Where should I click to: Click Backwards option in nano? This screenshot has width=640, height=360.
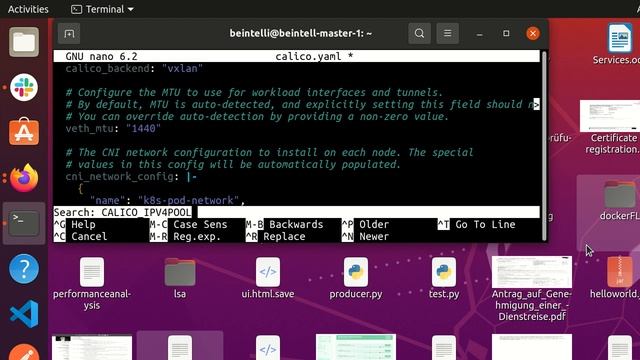(284, 224)
